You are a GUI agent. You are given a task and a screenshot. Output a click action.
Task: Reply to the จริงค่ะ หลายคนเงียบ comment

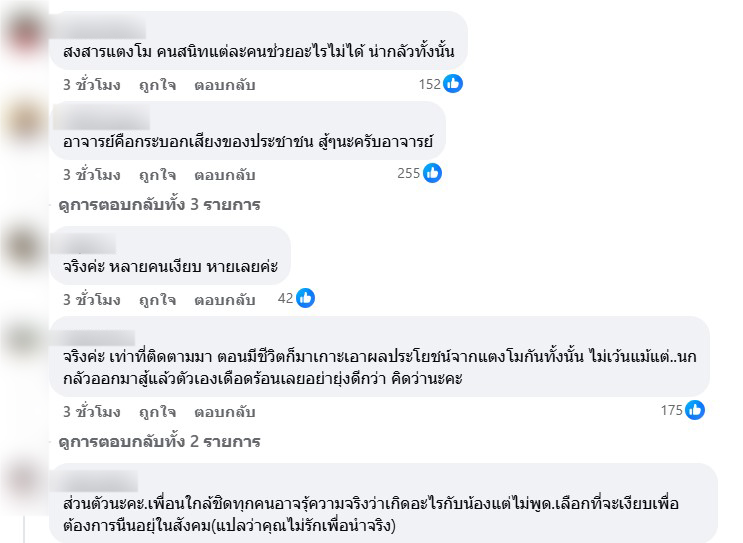(225, 300)
